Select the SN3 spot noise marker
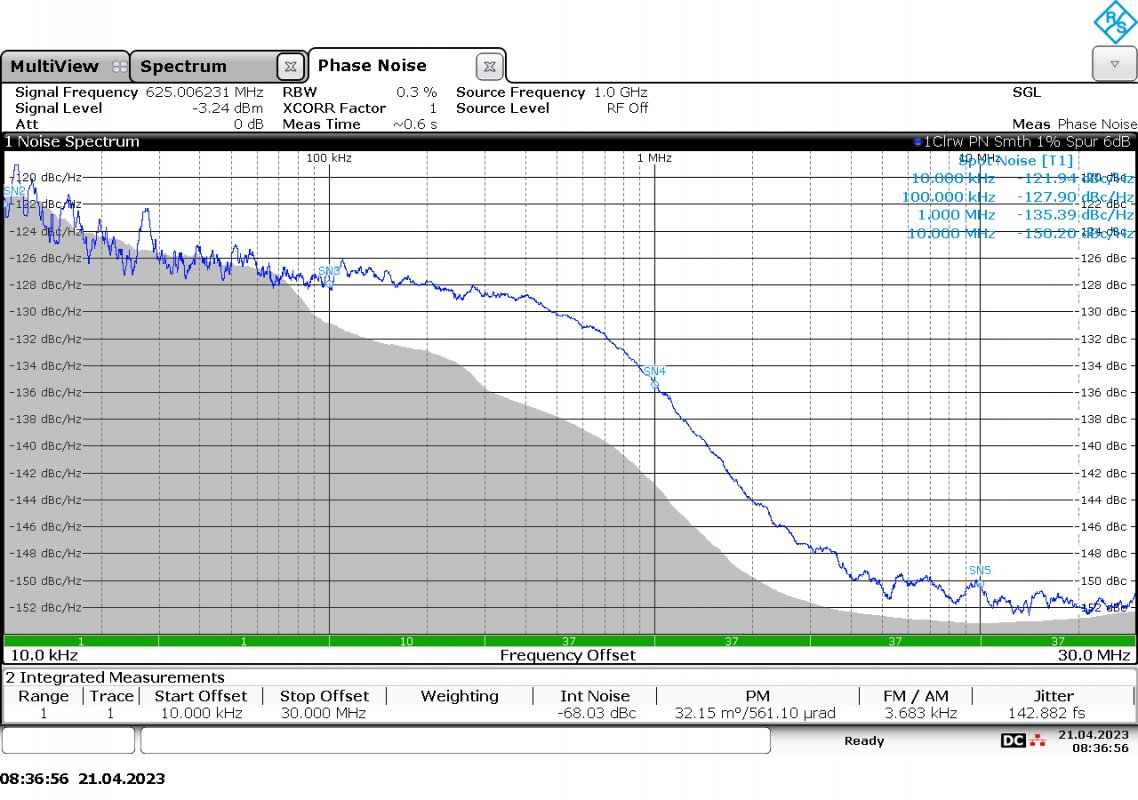Image resolution: width=1138 pixels, height=800 pixels. point(329,272)
